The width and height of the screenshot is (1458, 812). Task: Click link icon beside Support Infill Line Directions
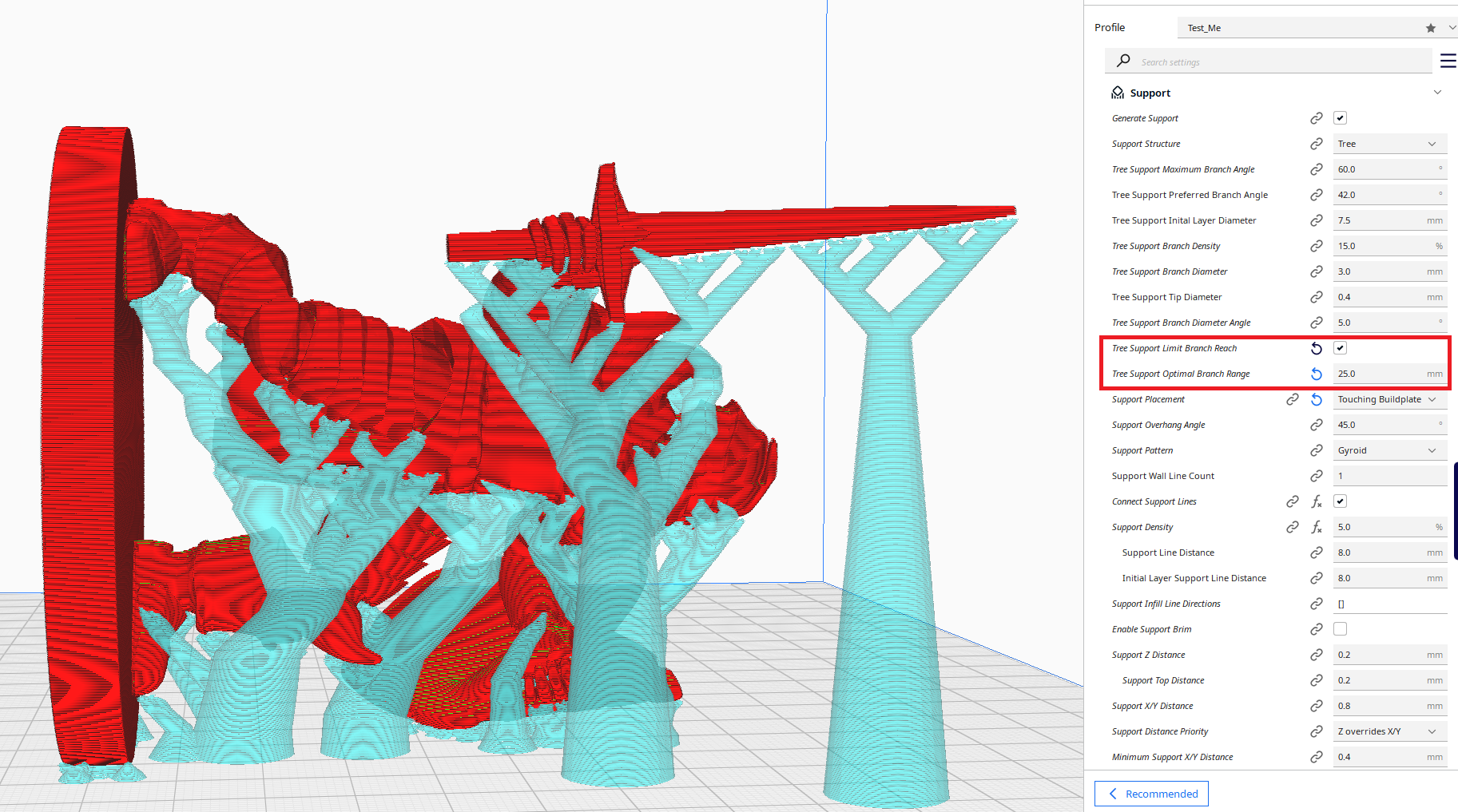tap(1316, 604)
